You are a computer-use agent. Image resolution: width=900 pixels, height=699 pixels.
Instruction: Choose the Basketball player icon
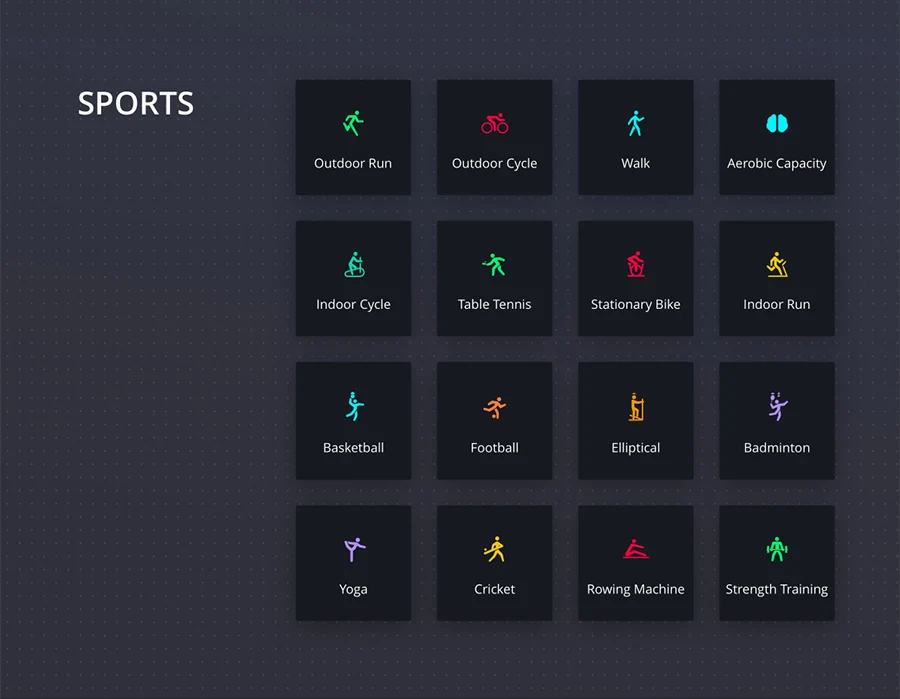pyautogui.click(x=354, y=406)
